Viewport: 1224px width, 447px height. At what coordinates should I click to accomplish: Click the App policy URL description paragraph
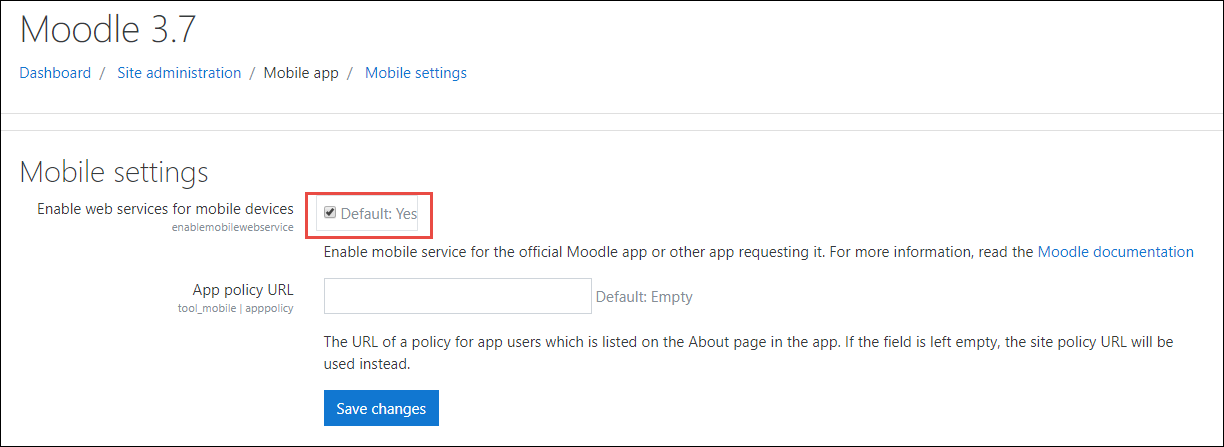[748, 352]
